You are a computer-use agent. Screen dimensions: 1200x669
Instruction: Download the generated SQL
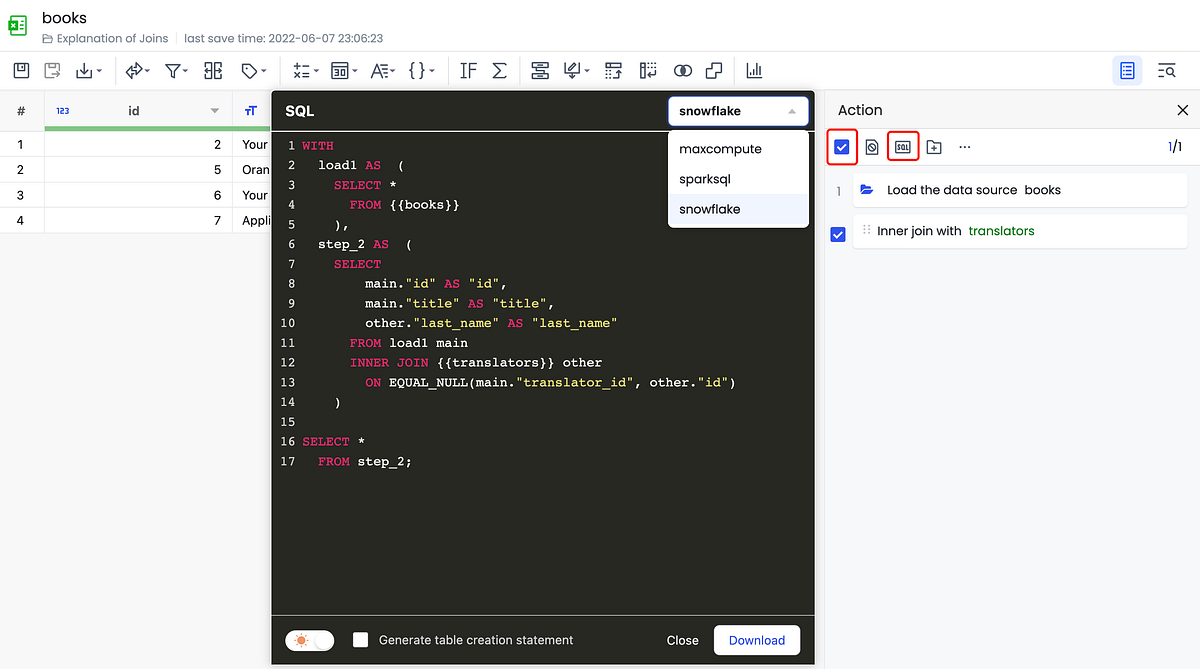[x=756, y=640]
